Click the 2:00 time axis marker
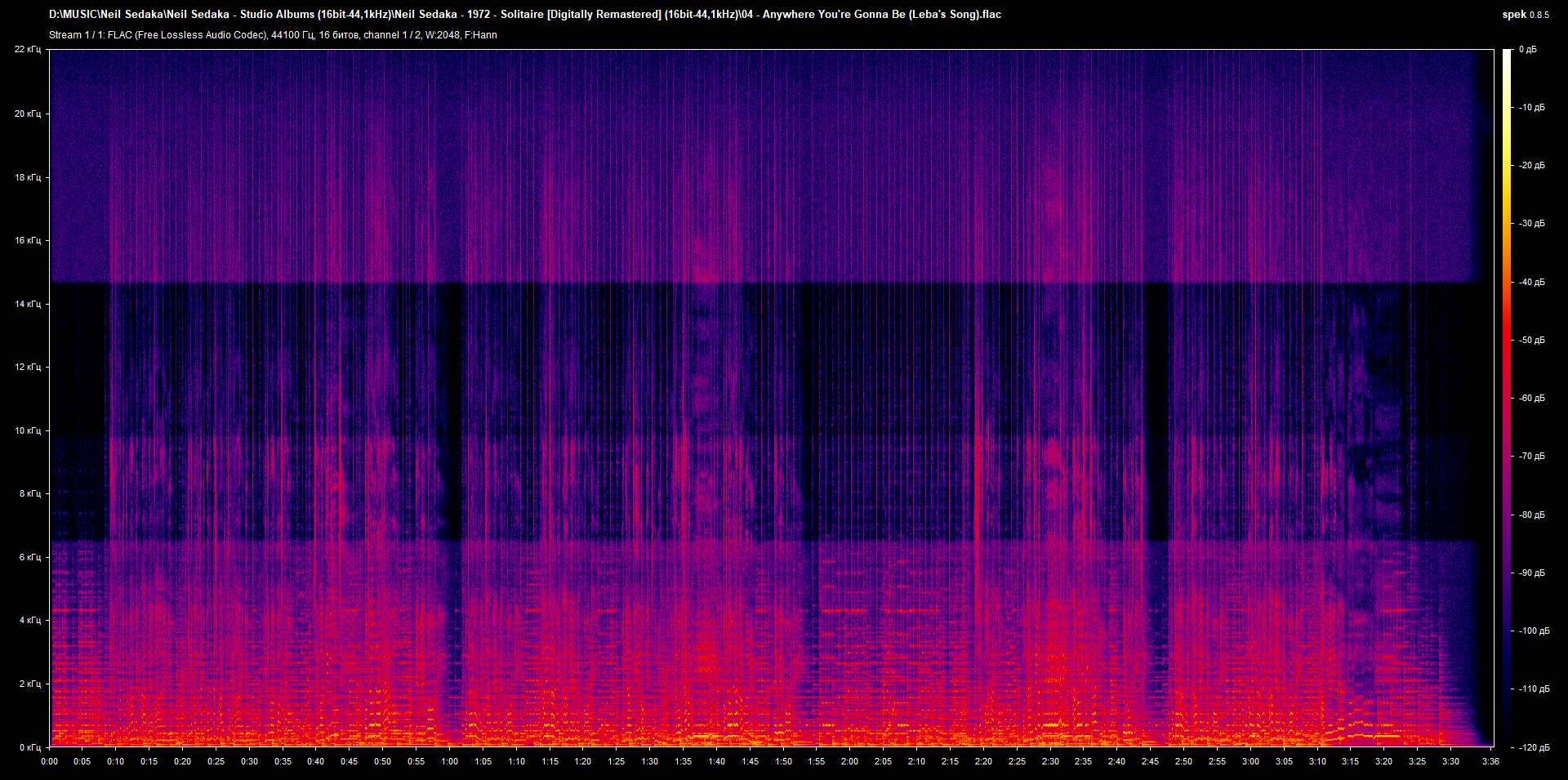This screenshot has width=1568, height=780. [850, 761]
